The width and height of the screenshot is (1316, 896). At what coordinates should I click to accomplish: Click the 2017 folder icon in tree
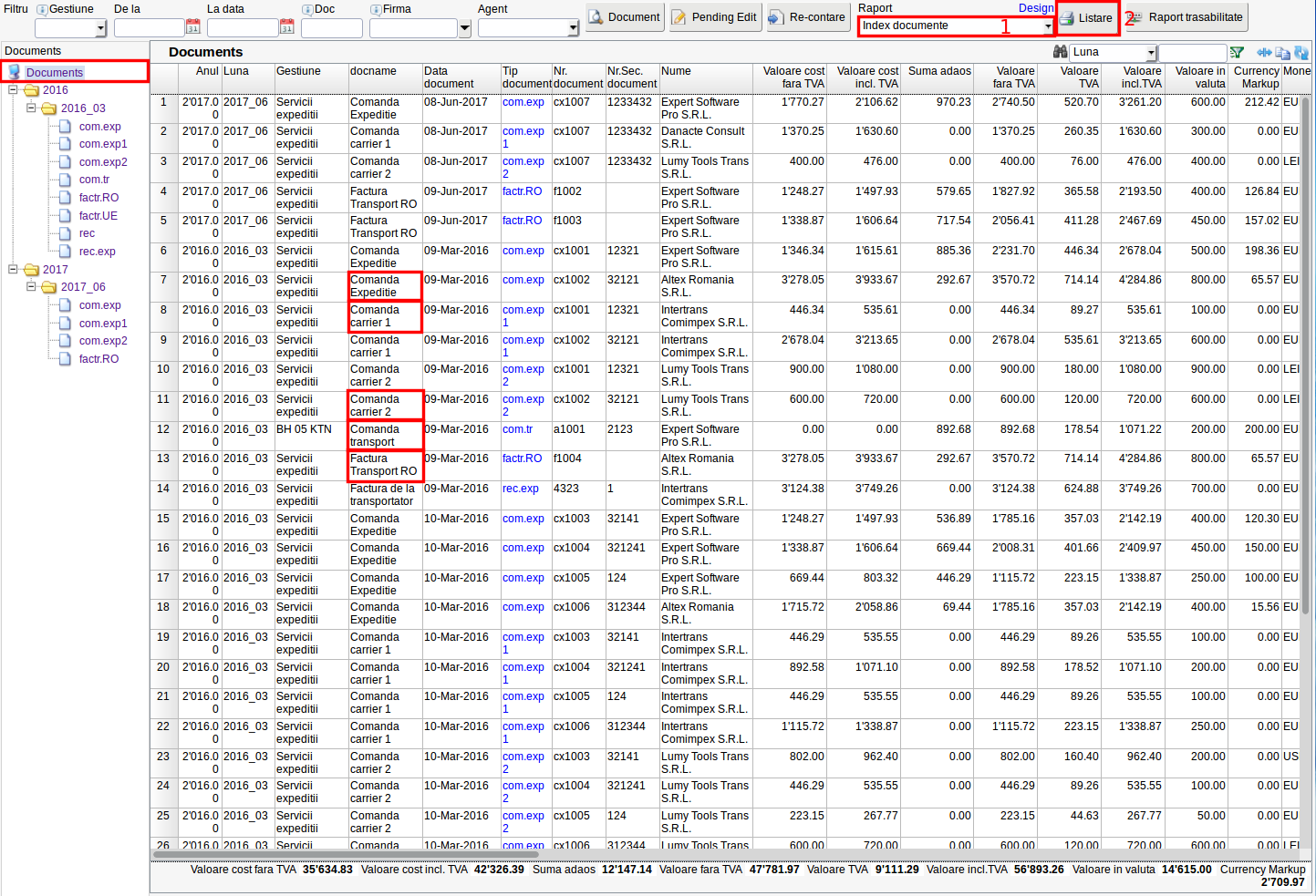point(31,270)
